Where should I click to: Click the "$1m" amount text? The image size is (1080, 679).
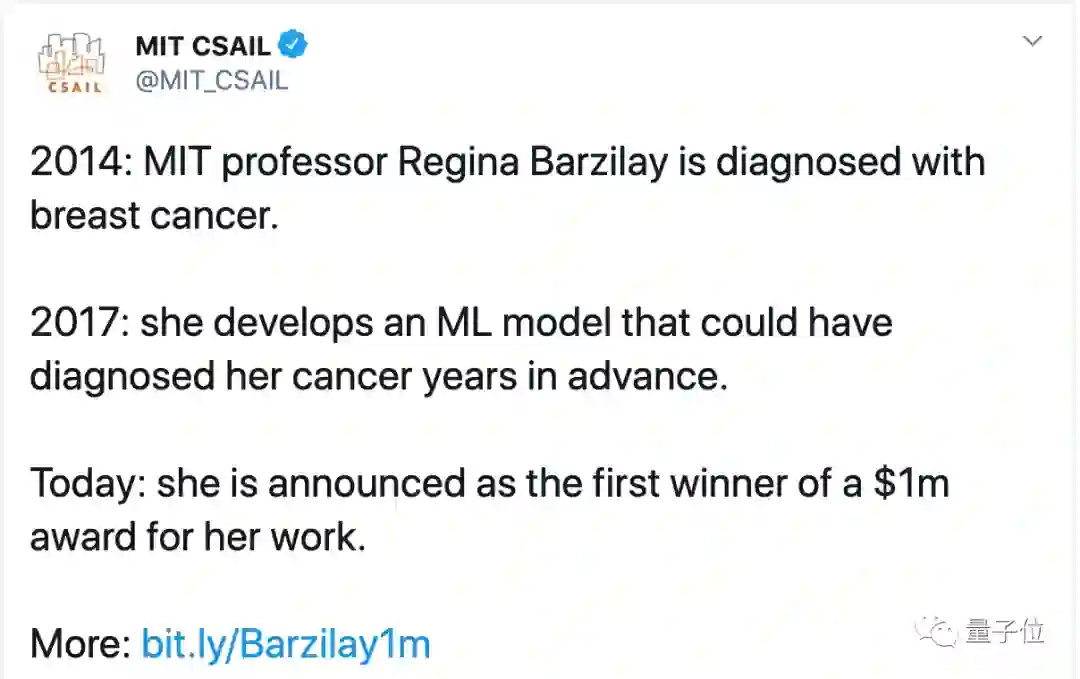(911, 484)
